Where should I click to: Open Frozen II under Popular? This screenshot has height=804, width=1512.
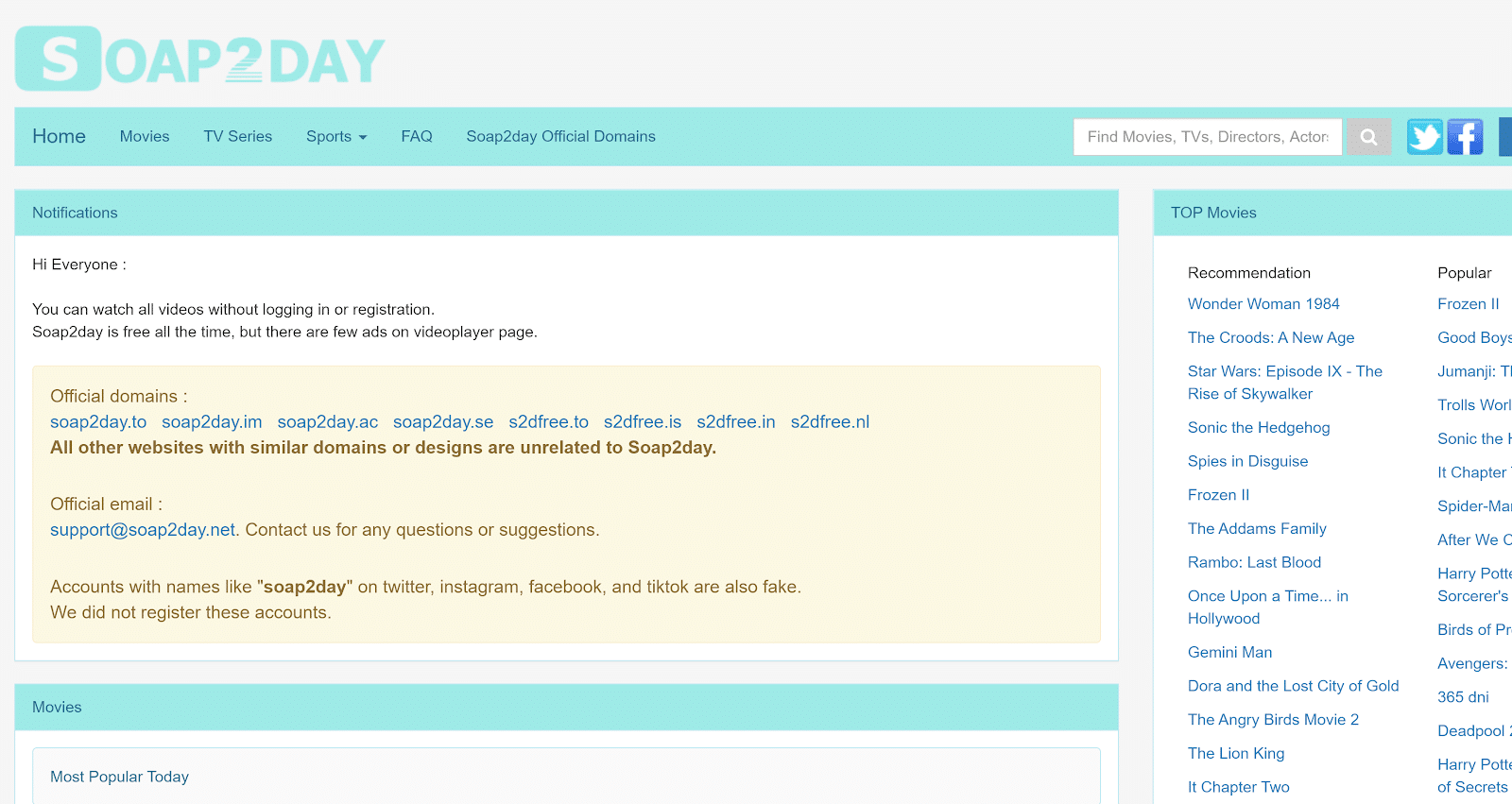pos(1469,304)
